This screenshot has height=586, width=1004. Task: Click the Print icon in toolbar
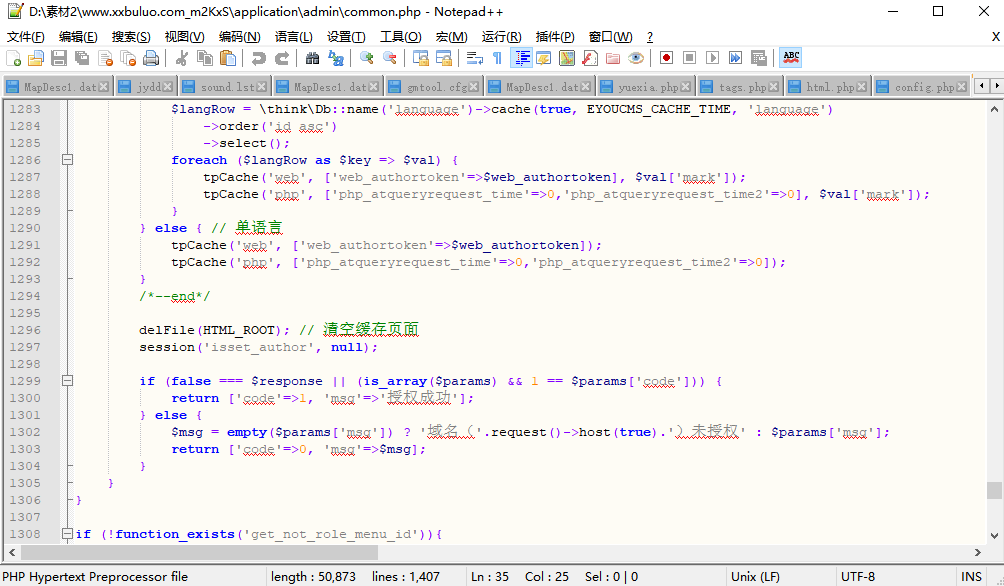click(151, 58)
